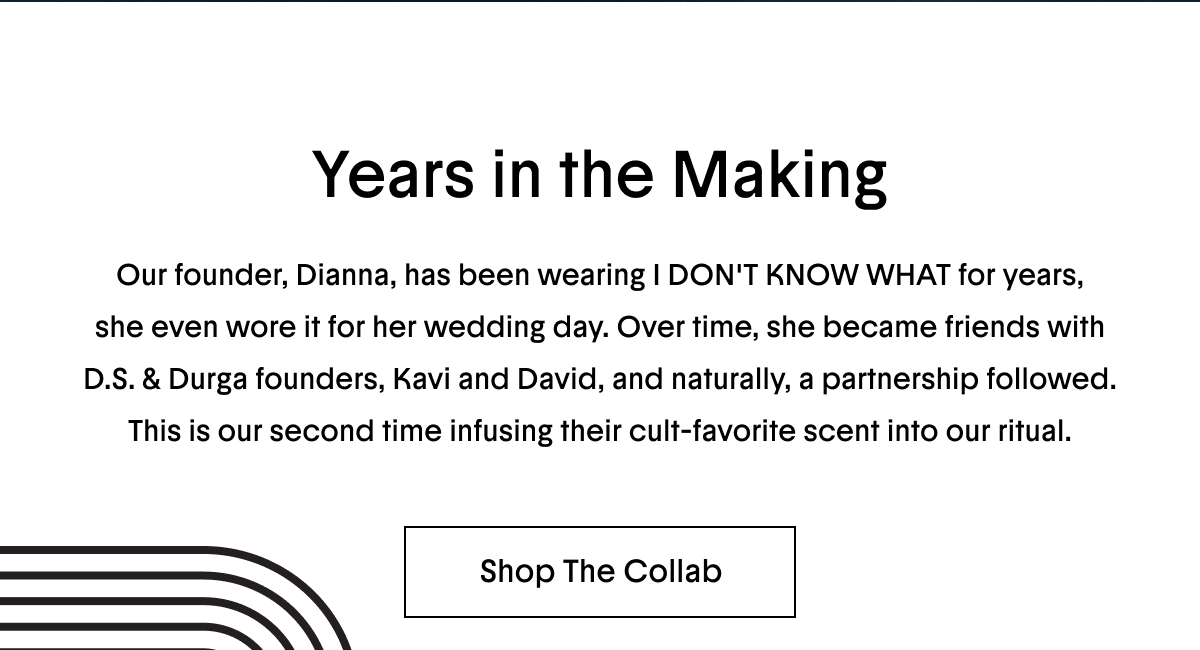Click the word 'Making' in the headline
Viewport: 1200px width, 650px height.
click(779, 175)
